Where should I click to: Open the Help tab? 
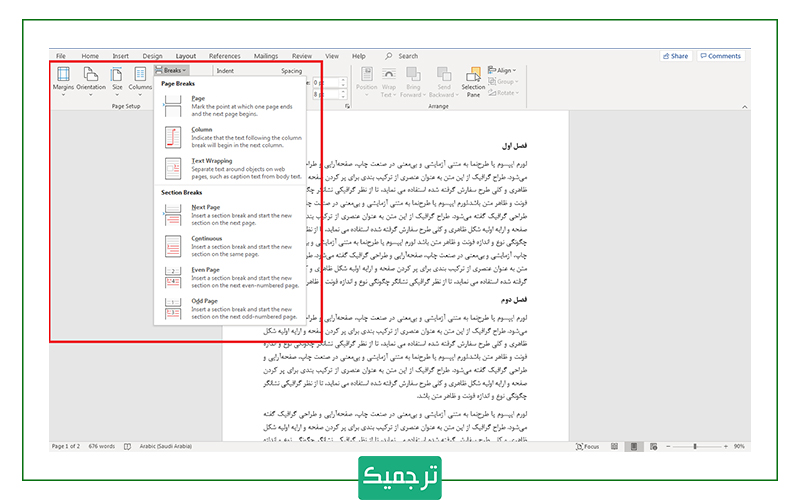pyautogui.click(x=359, y=56)
